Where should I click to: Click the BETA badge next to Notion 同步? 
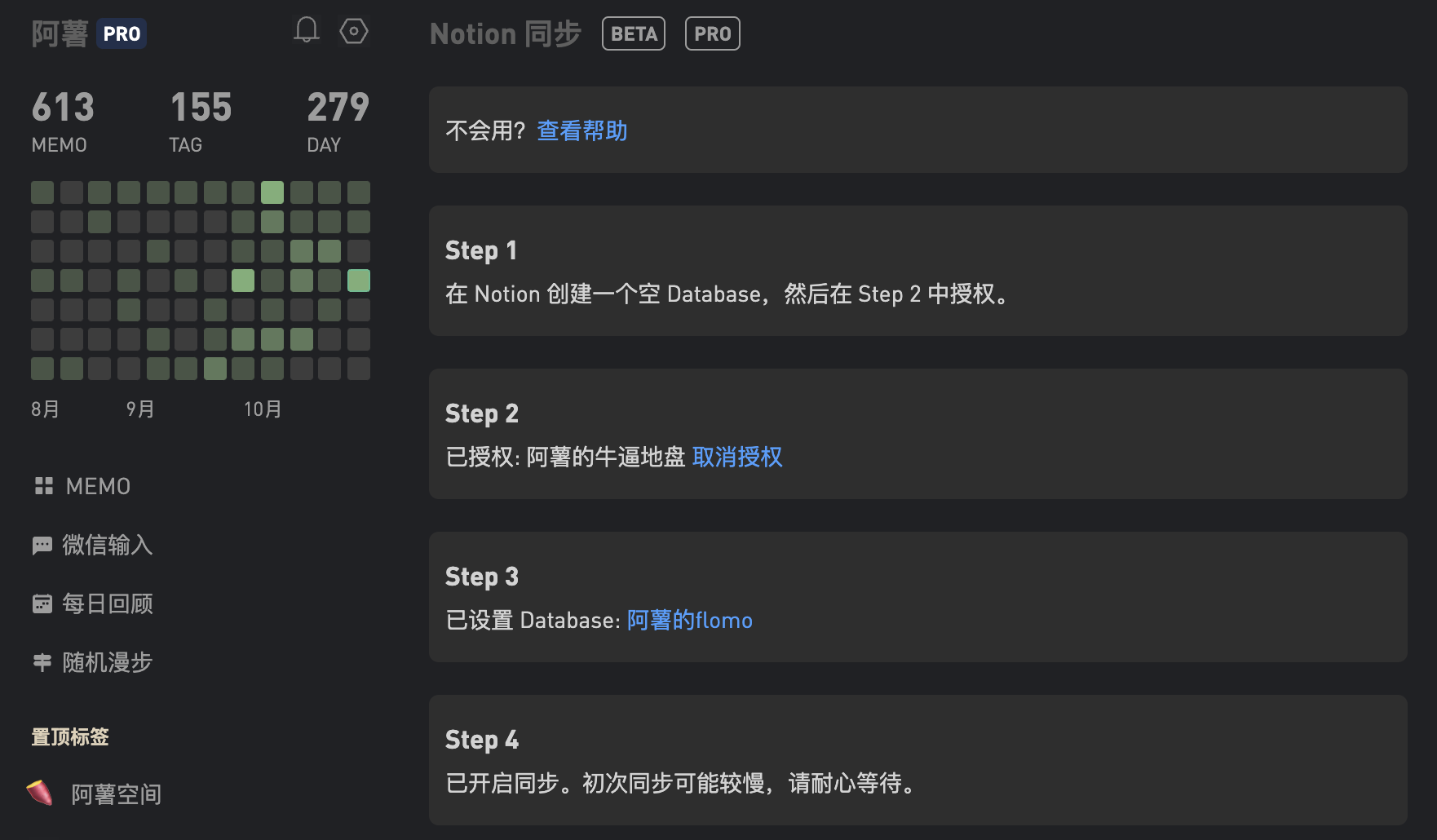point(634,34)
